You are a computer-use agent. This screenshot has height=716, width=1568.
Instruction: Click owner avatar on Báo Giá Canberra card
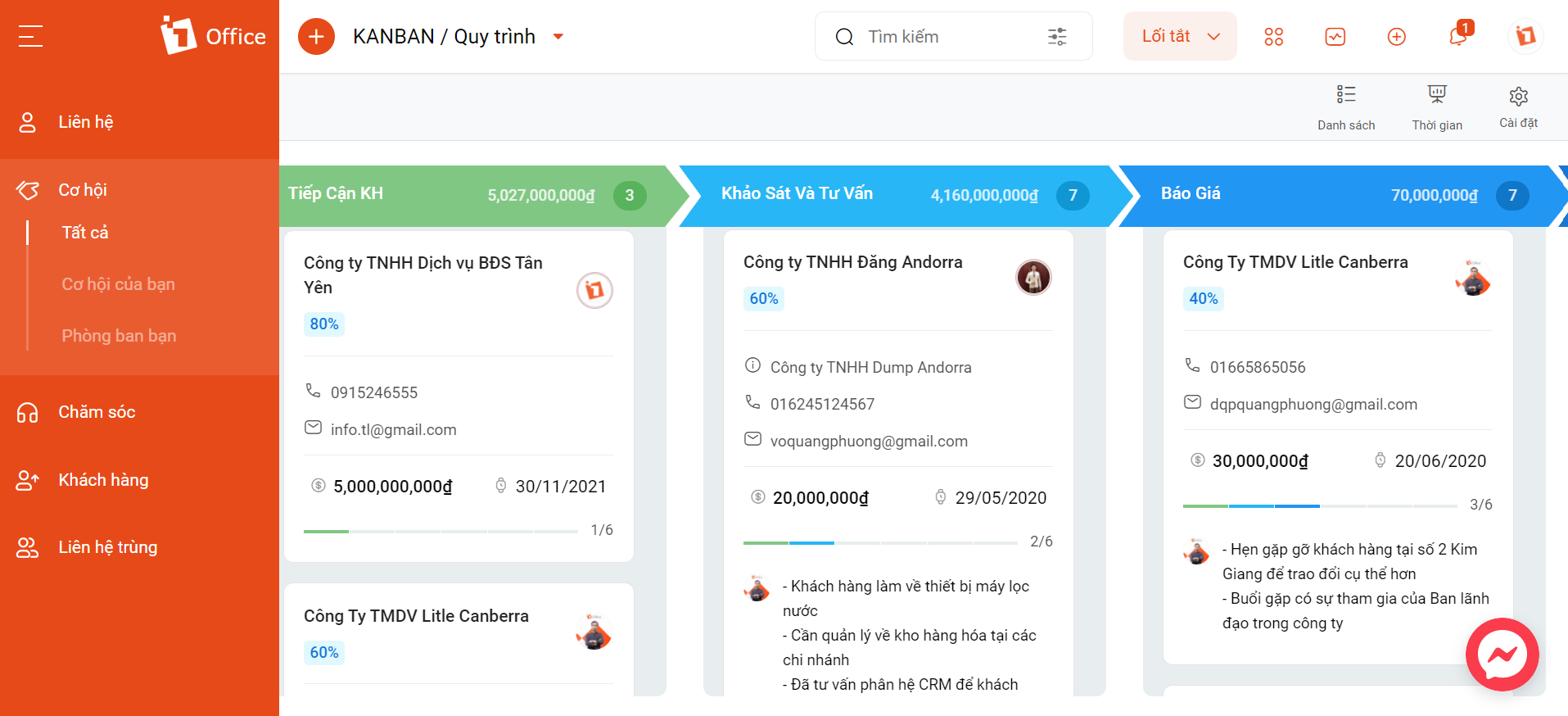point(1473,278)
